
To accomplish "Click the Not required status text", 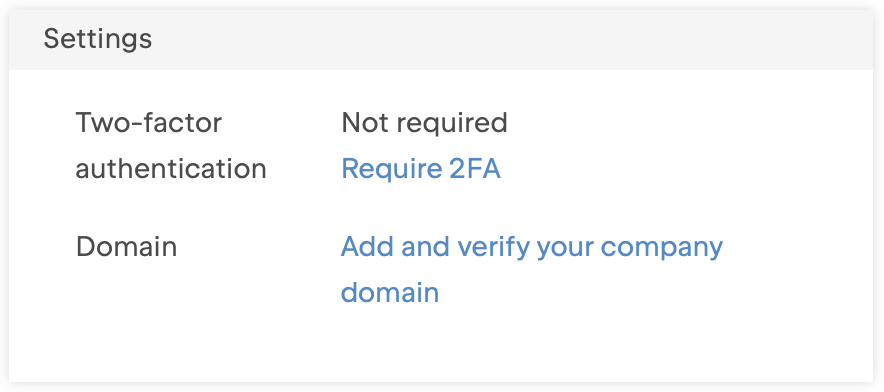I will [425, 122].
